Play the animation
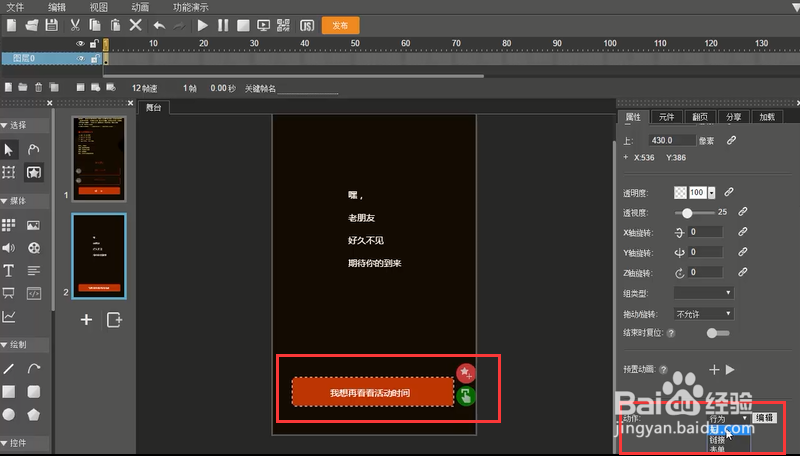This screenshot has height=456, width=800. tap(203, 25)
